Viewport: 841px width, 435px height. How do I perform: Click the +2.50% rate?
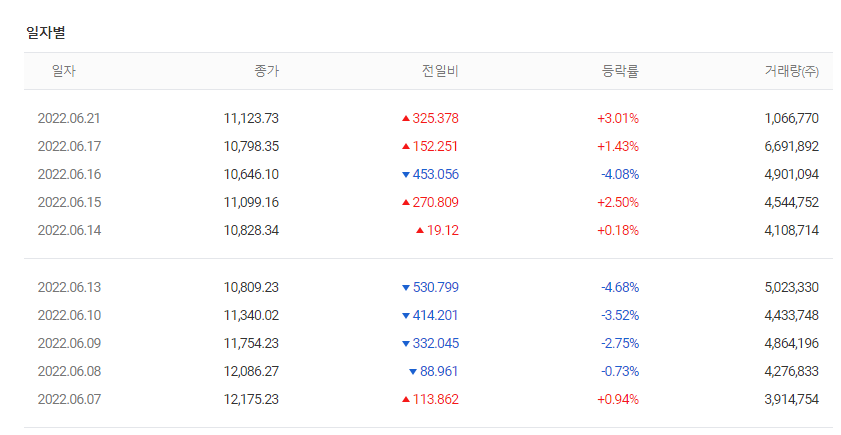(618, 202)
